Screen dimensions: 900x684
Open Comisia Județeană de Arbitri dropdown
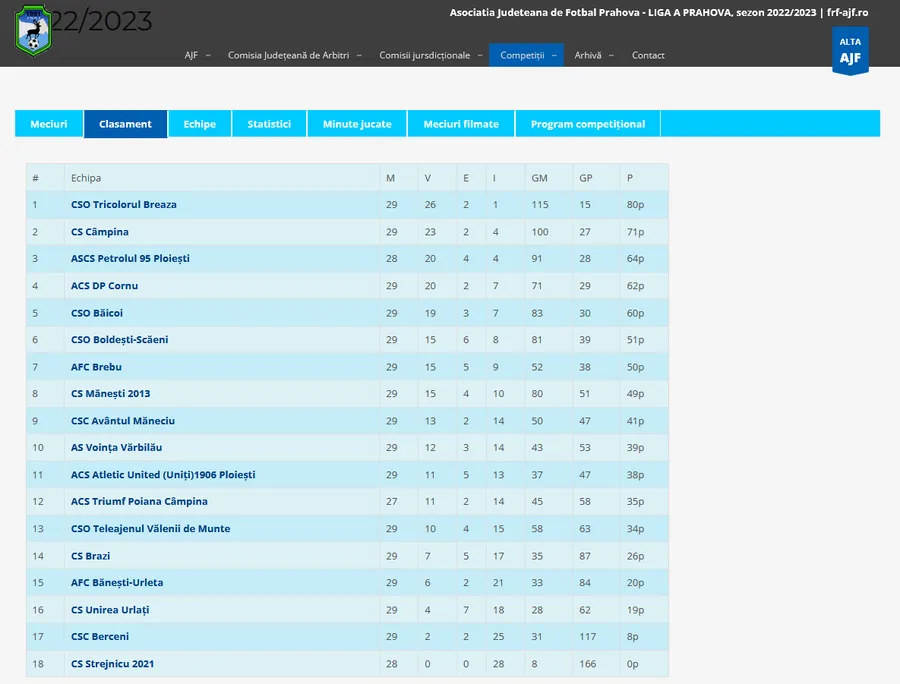point(294,55)
